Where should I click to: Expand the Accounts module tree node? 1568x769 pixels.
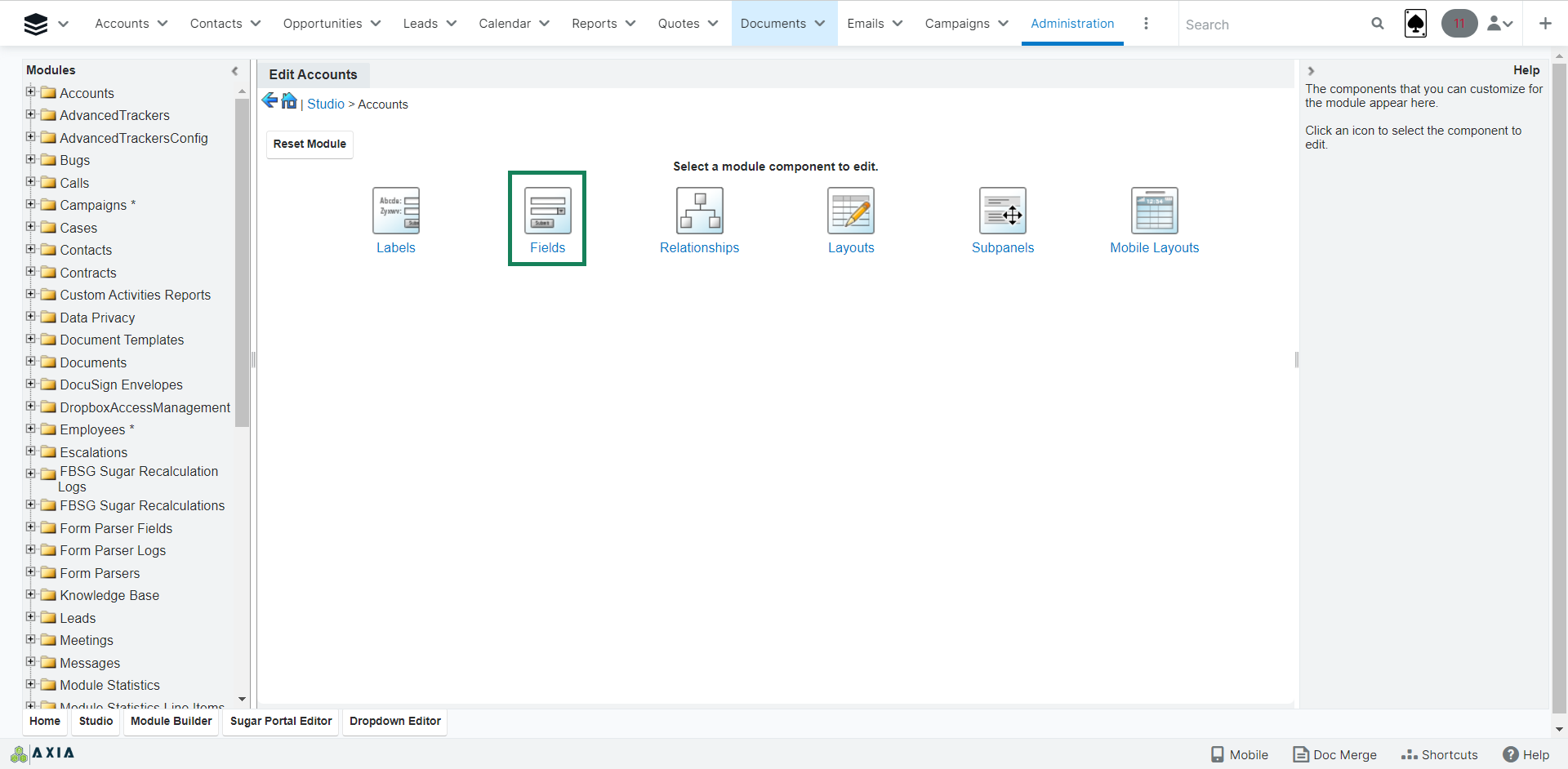click(x=31, y=92)
